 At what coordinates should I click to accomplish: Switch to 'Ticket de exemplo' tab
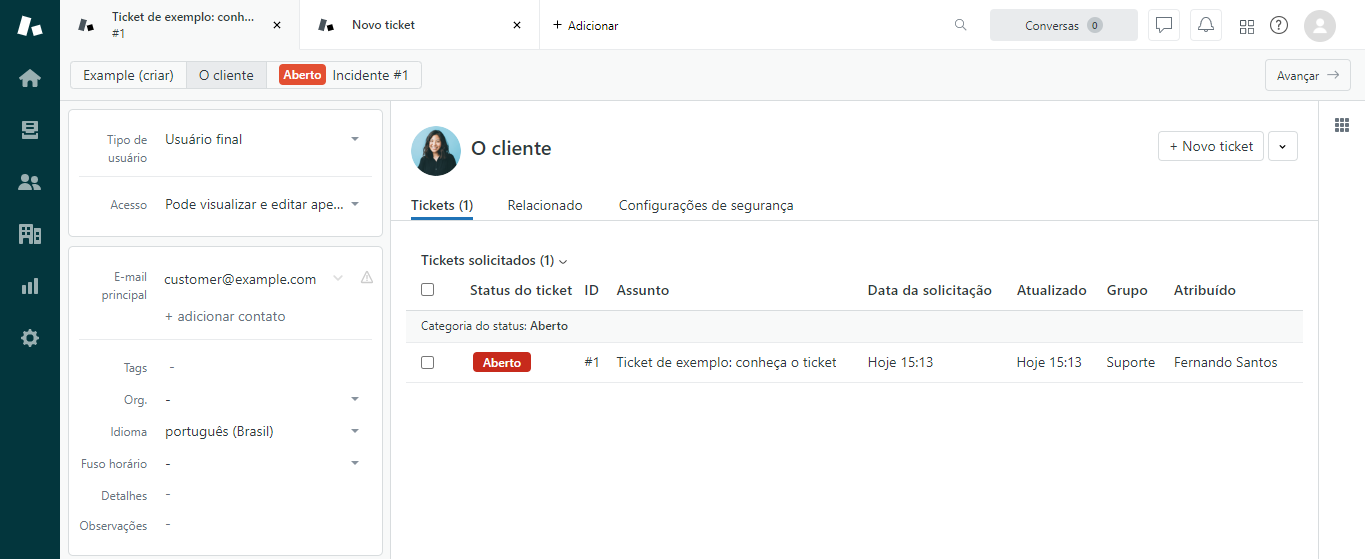[180, 25]
